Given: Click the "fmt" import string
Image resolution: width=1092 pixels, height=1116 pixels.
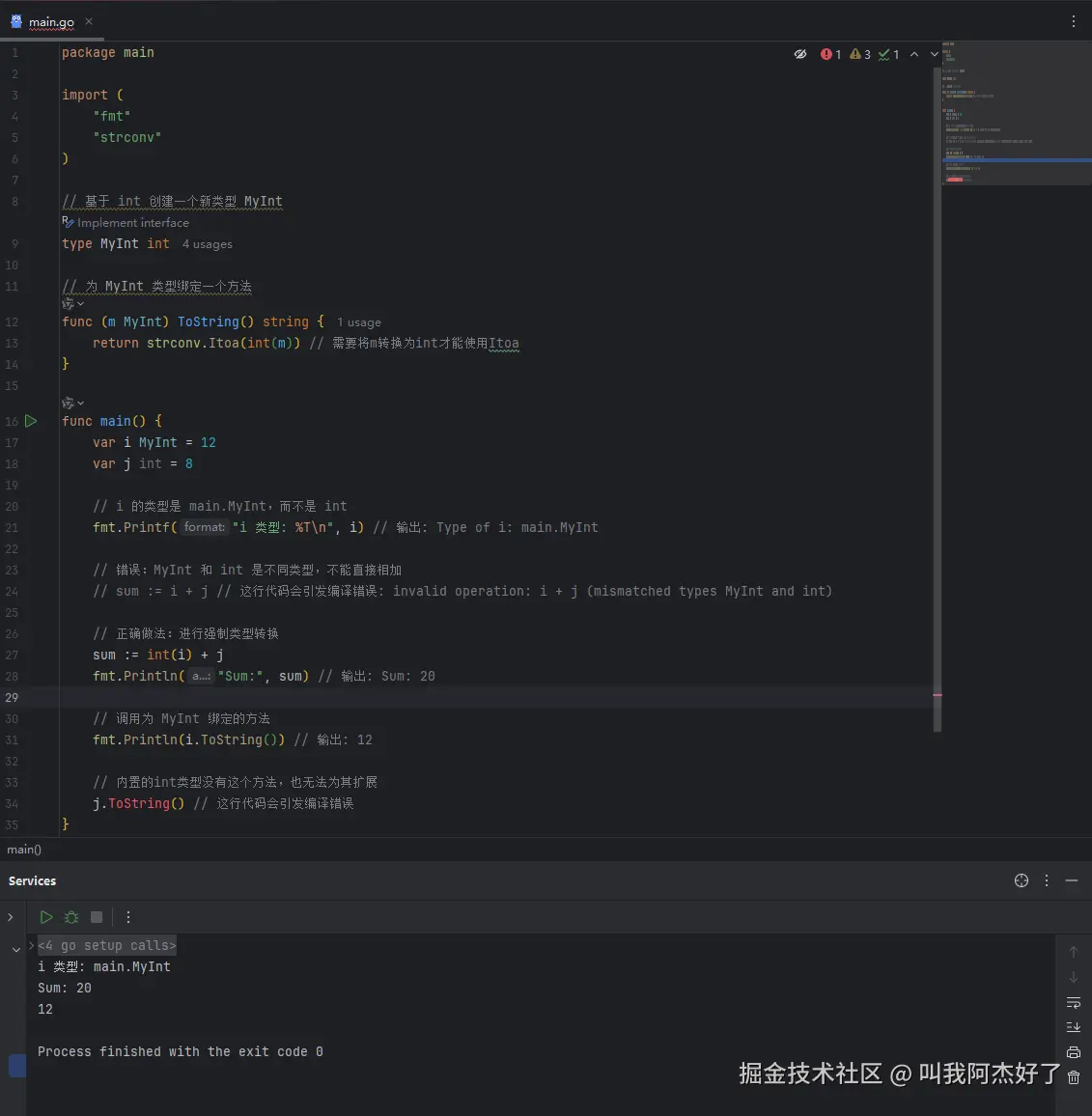Looking at the screenshot, I should (112, 116).
